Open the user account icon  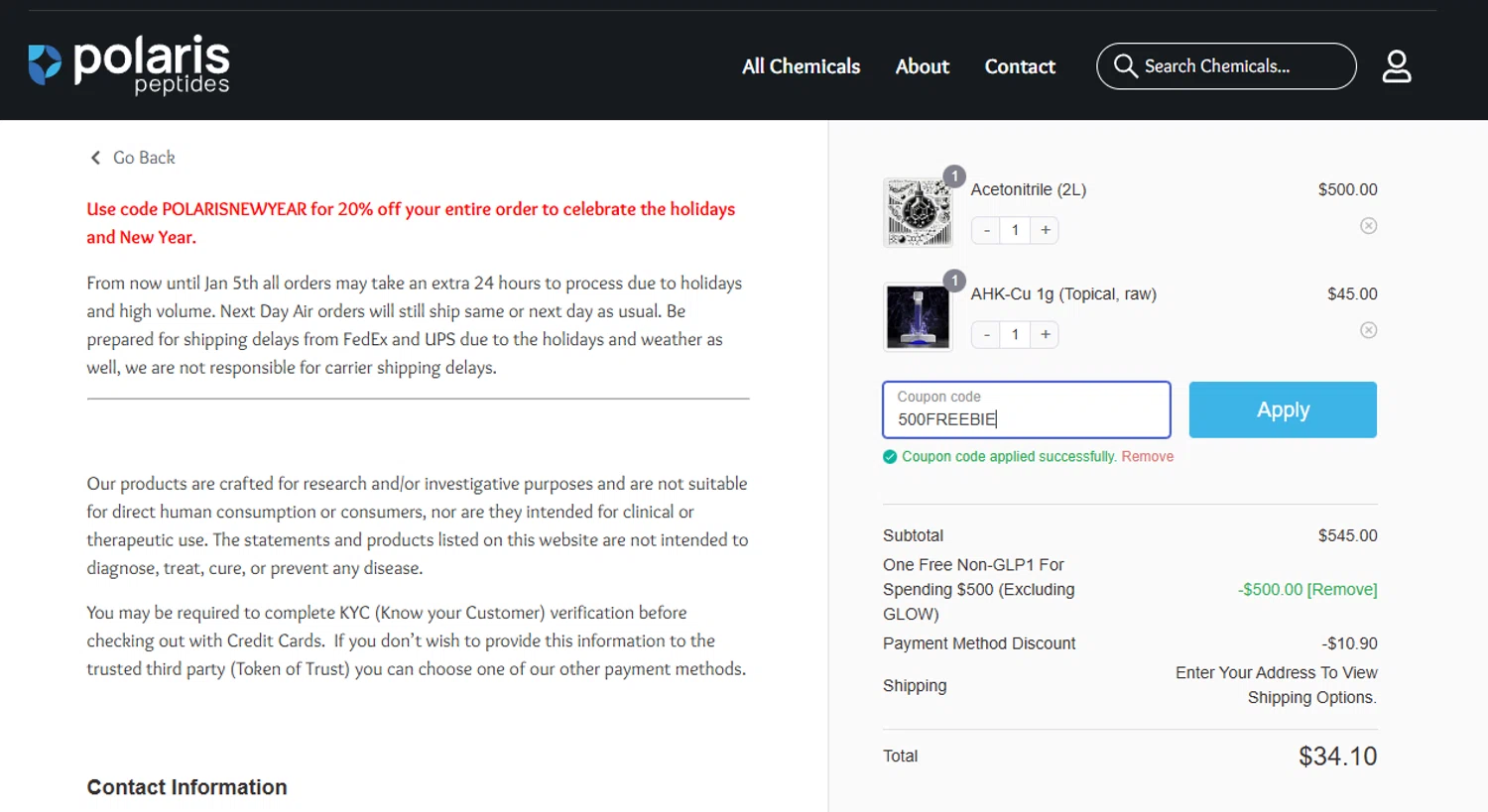[x=1397, y=66]
